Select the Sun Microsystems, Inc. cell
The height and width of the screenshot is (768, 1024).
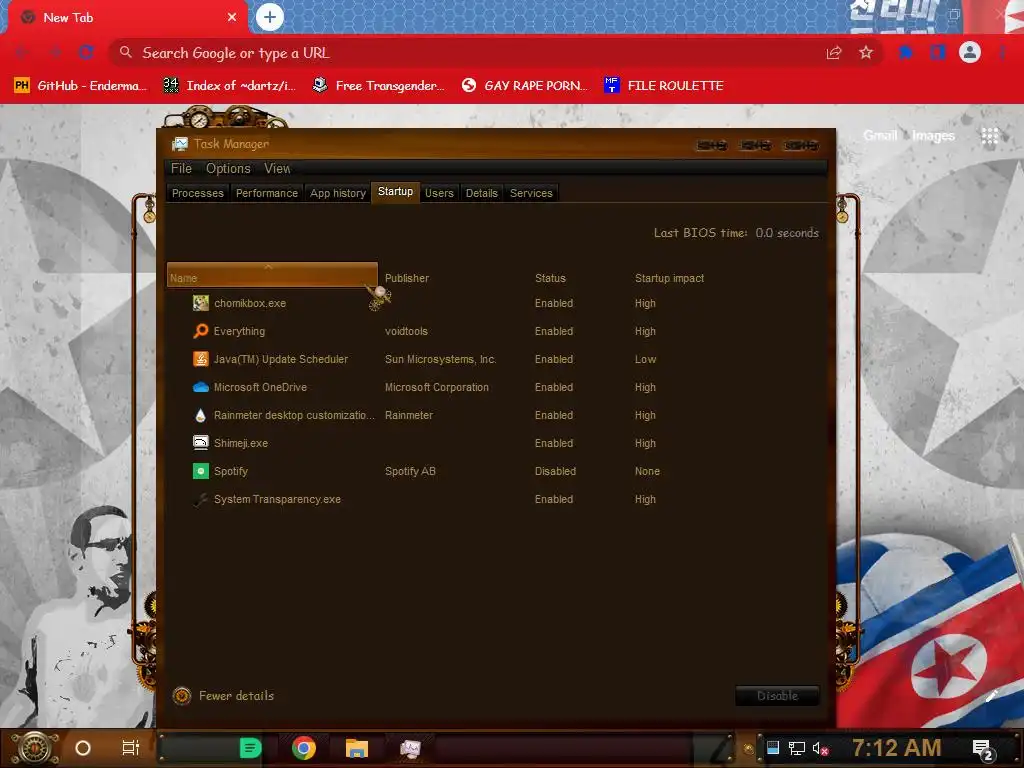(441, 359)
